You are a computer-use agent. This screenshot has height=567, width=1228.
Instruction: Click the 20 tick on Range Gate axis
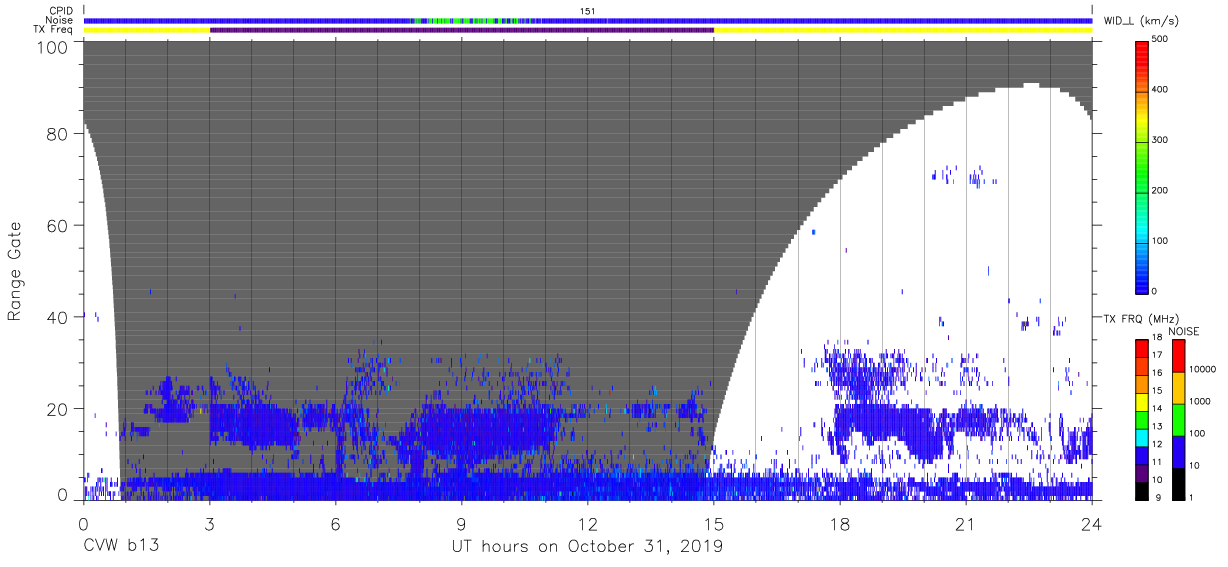tap(57, 409)
